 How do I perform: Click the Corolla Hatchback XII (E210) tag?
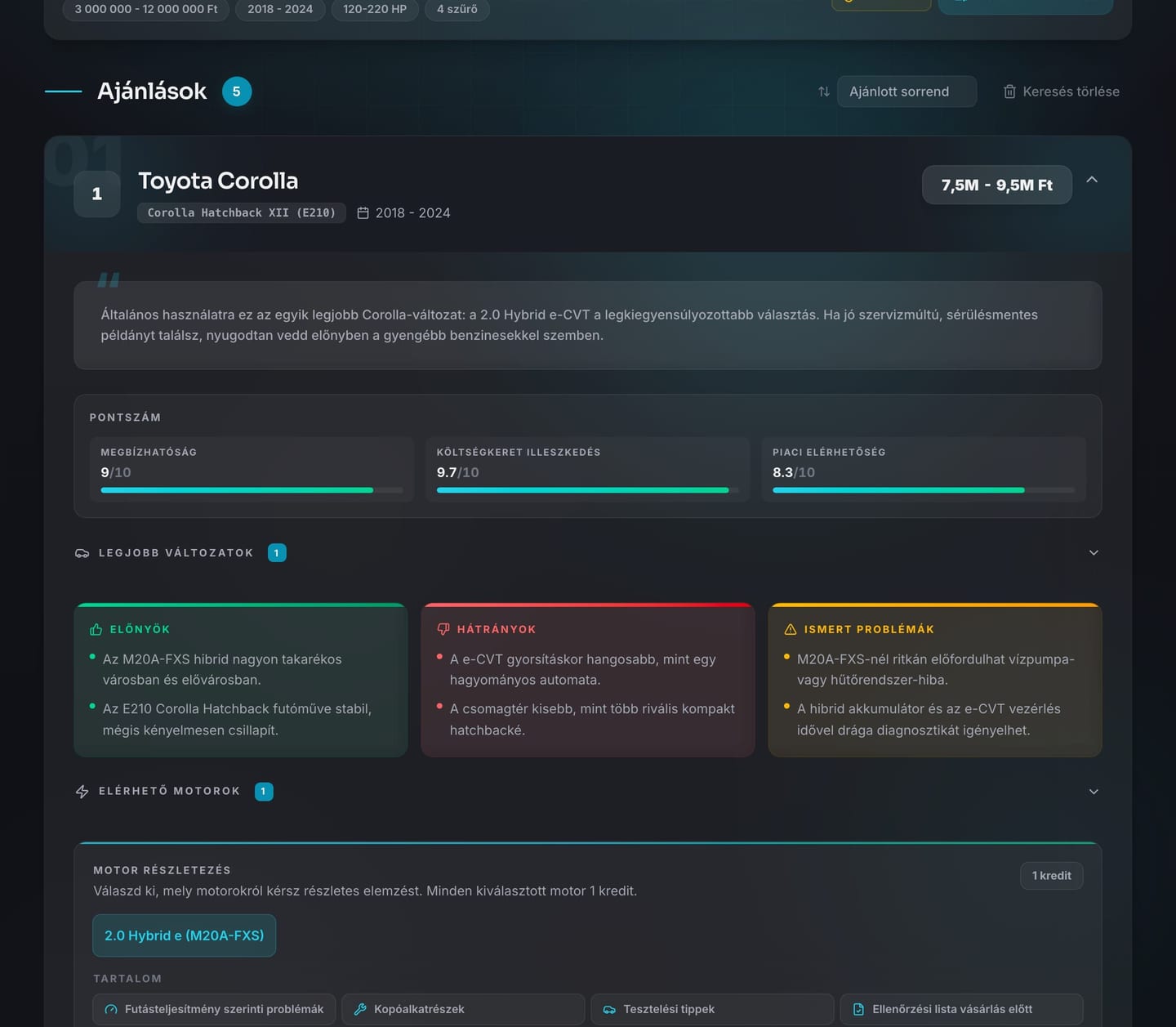pyautogui.click(x=242, y=212)
